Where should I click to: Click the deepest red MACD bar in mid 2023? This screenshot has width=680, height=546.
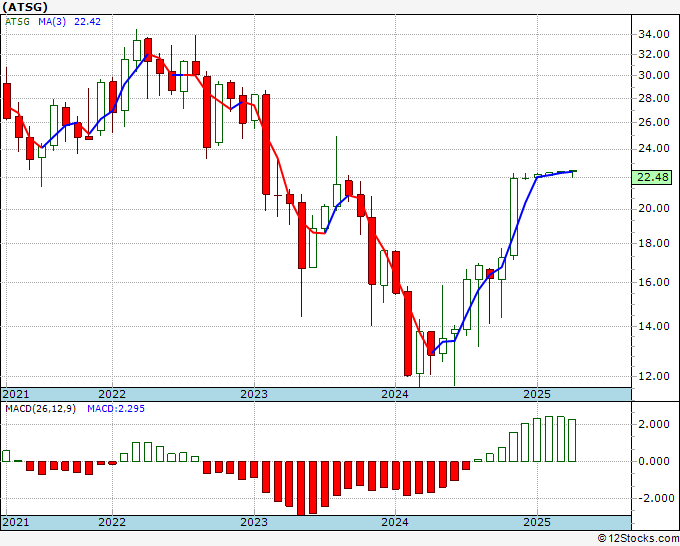[301, 488]
